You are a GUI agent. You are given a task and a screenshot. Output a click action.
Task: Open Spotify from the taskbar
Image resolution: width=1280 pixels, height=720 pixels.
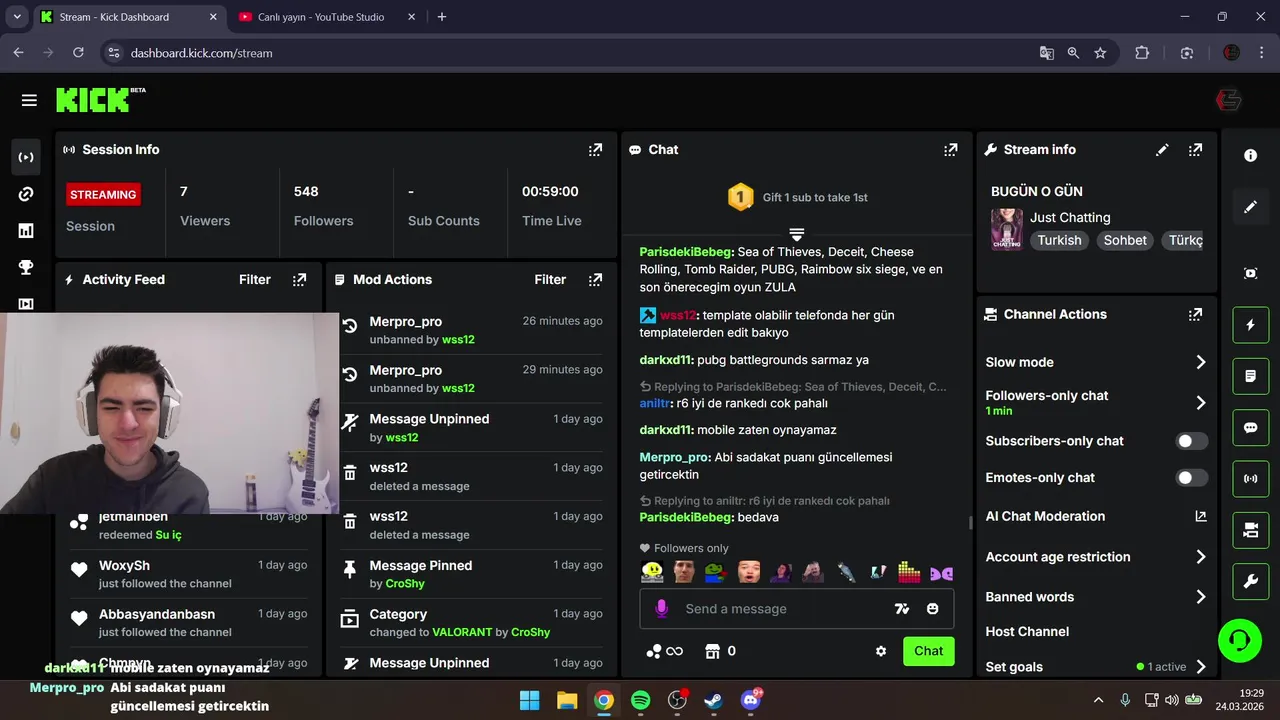[x=641, y=701]
